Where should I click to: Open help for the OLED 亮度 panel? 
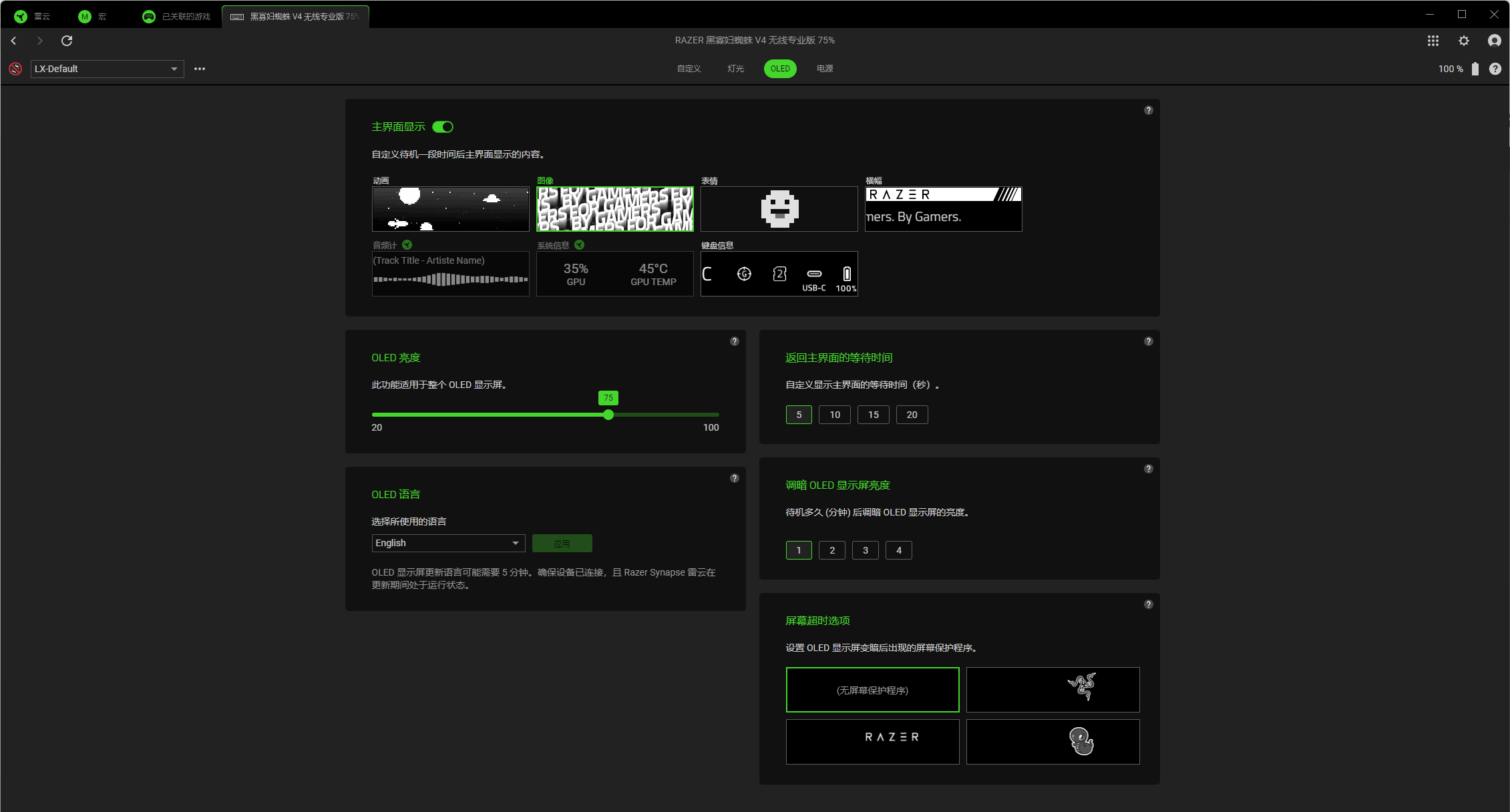(x=735, y=341)
